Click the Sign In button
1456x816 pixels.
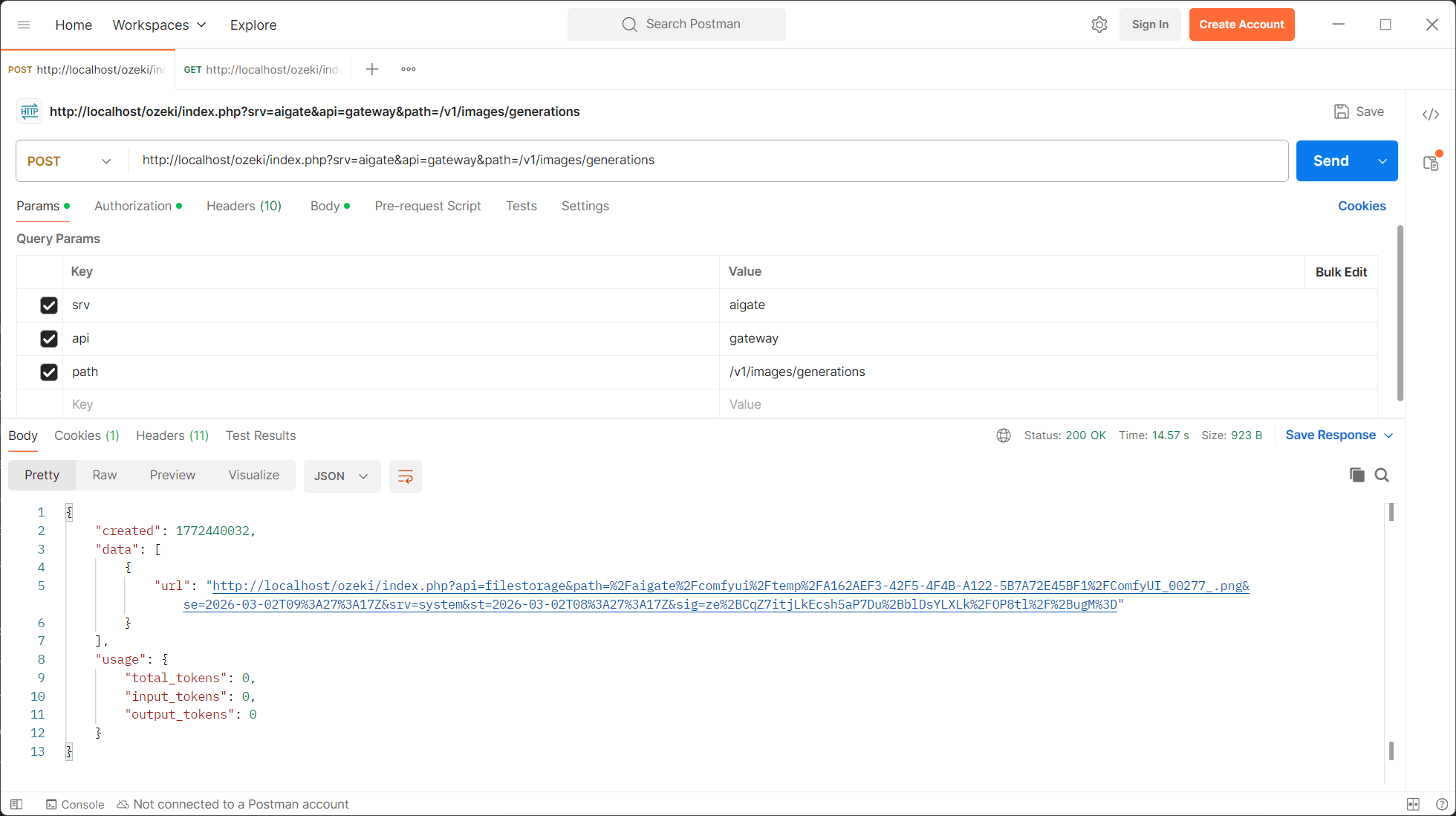click(x=1150, y=25)
